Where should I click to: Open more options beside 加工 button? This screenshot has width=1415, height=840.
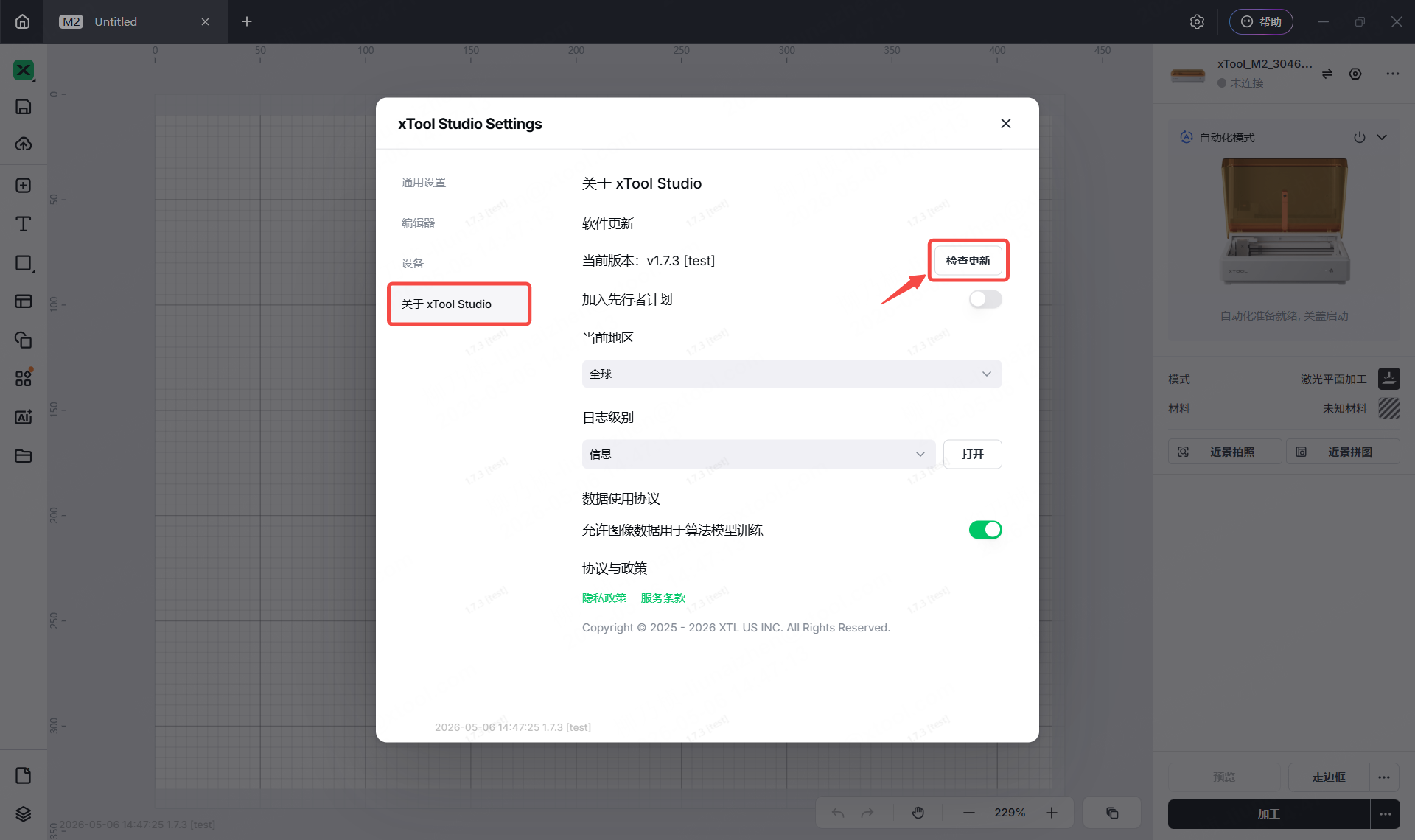(x=1386, y=814)
